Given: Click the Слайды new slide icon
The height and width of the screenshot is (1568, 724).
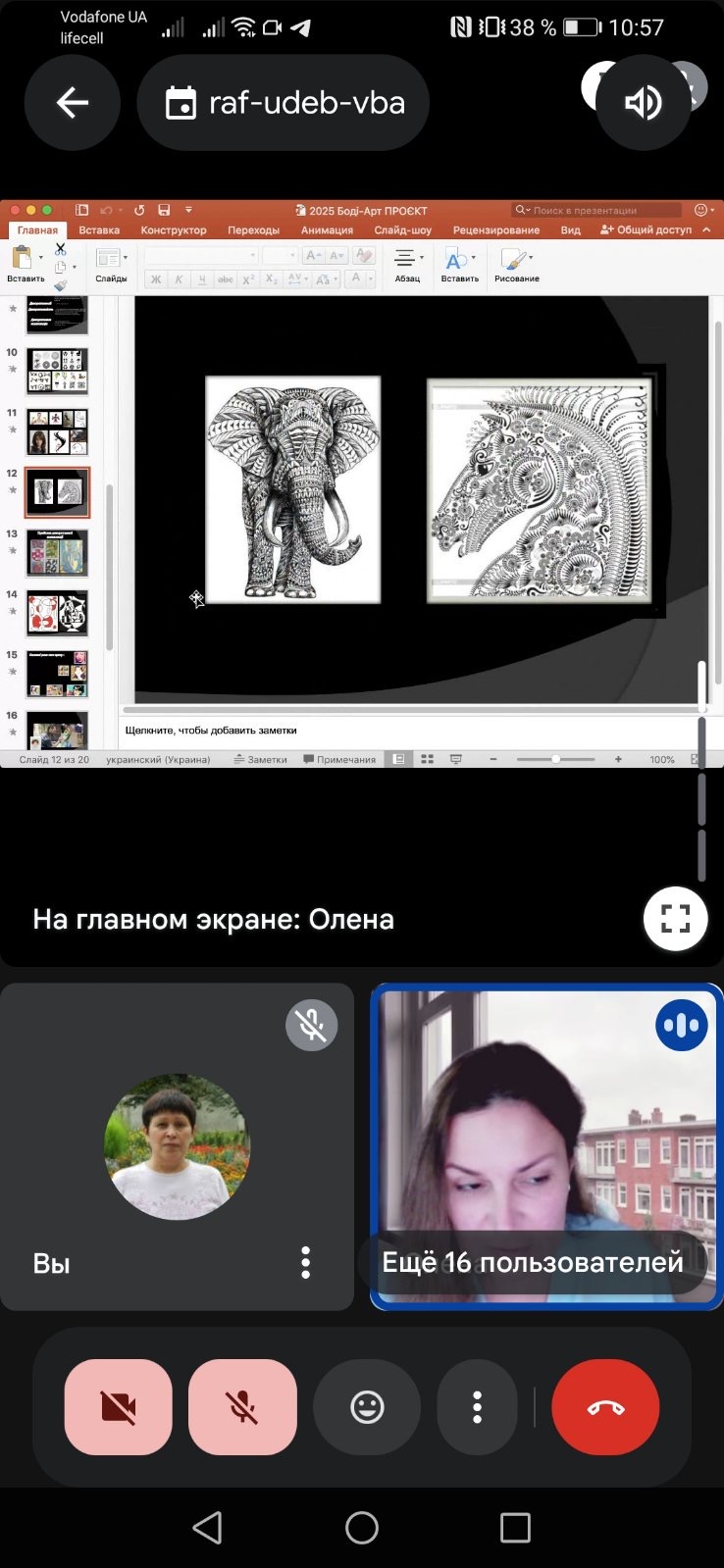Looking at the screenshot, I should (108, 258).
